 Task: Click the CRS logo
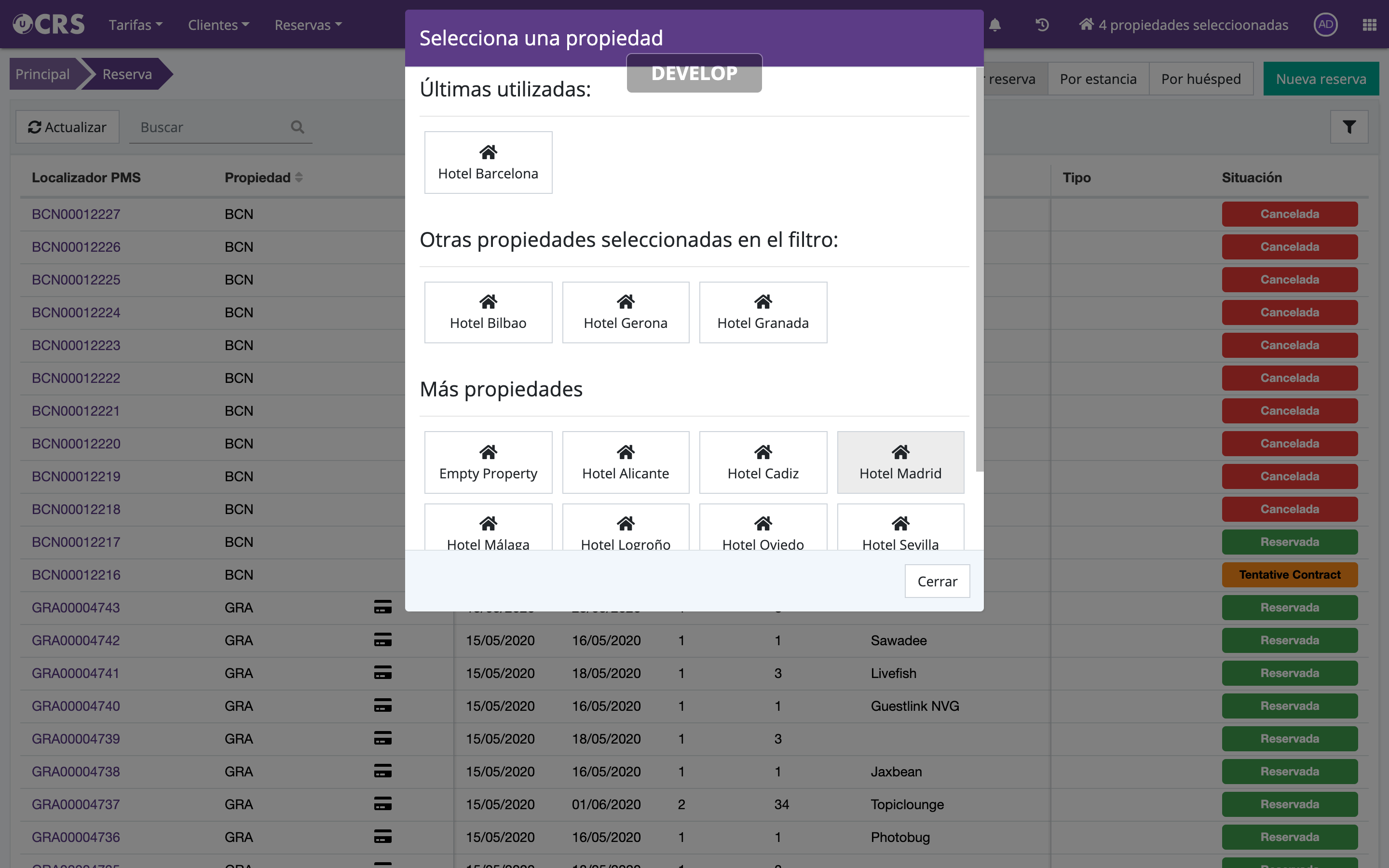point(49,25)
